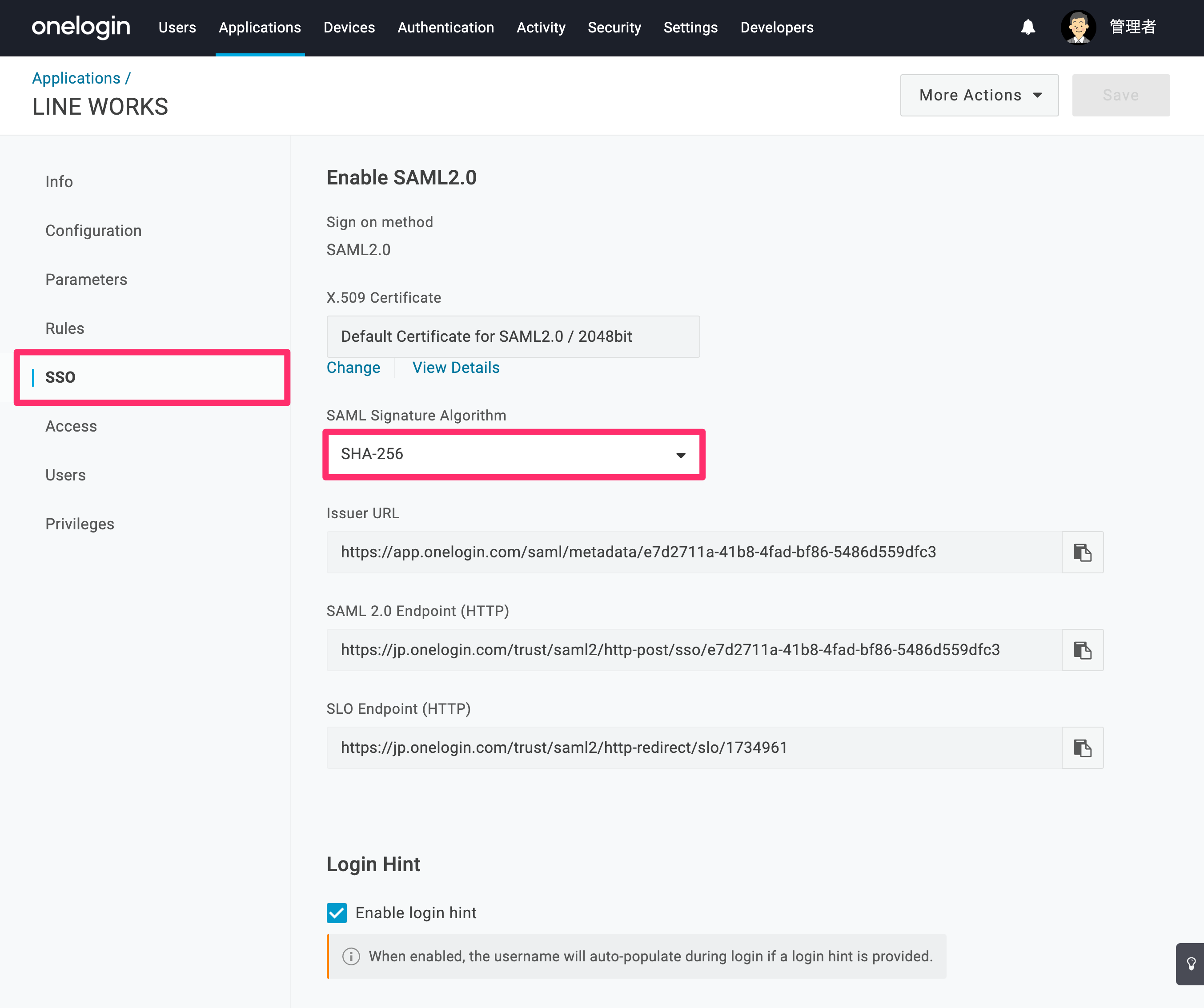The height and width of the screenshot is (1008, 1204).
Task: Switch to the Privileges tab
Action: 80,524
